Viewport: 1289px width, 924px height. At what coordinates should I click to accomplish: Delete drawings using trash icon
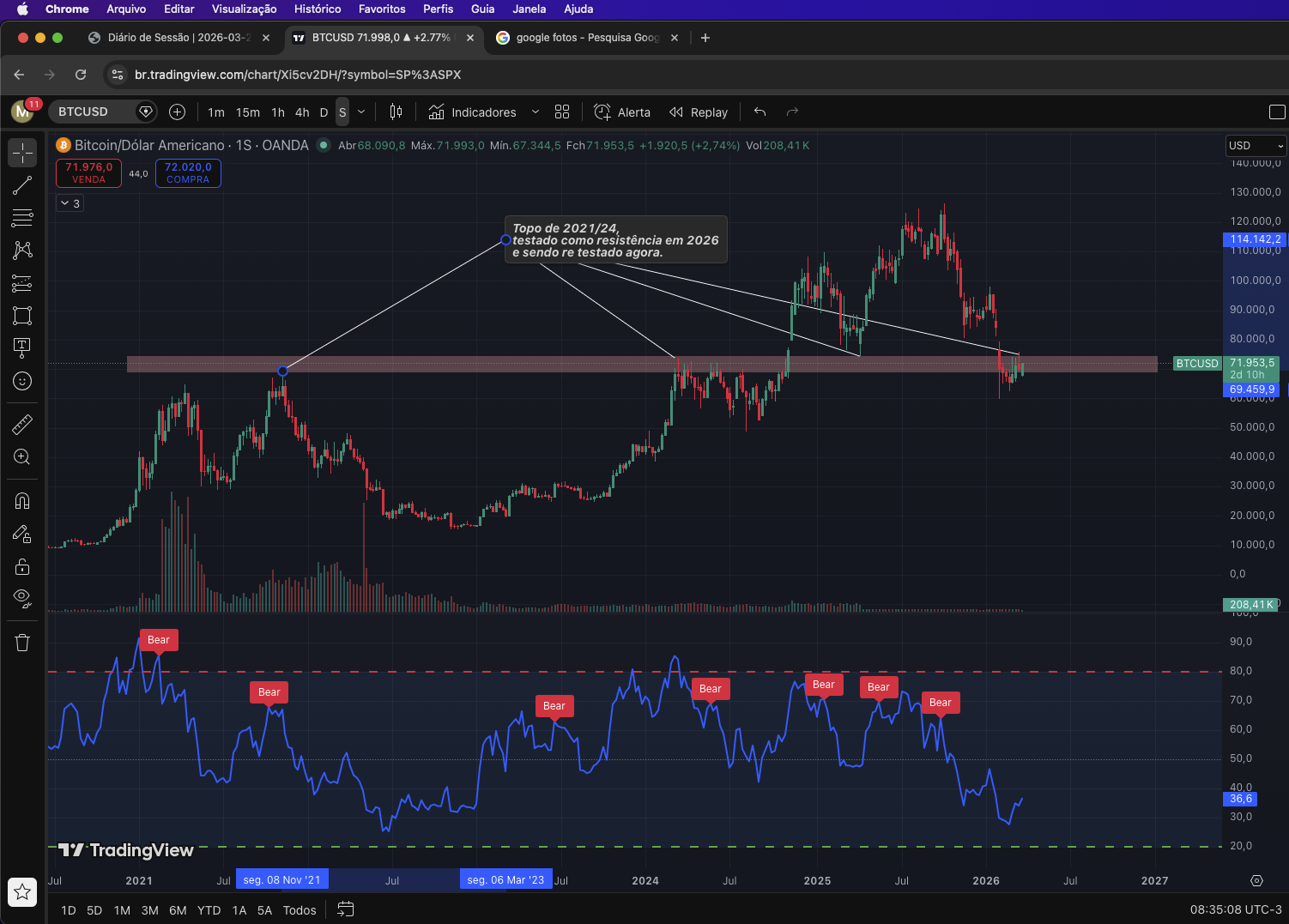(x=22, y=643)
